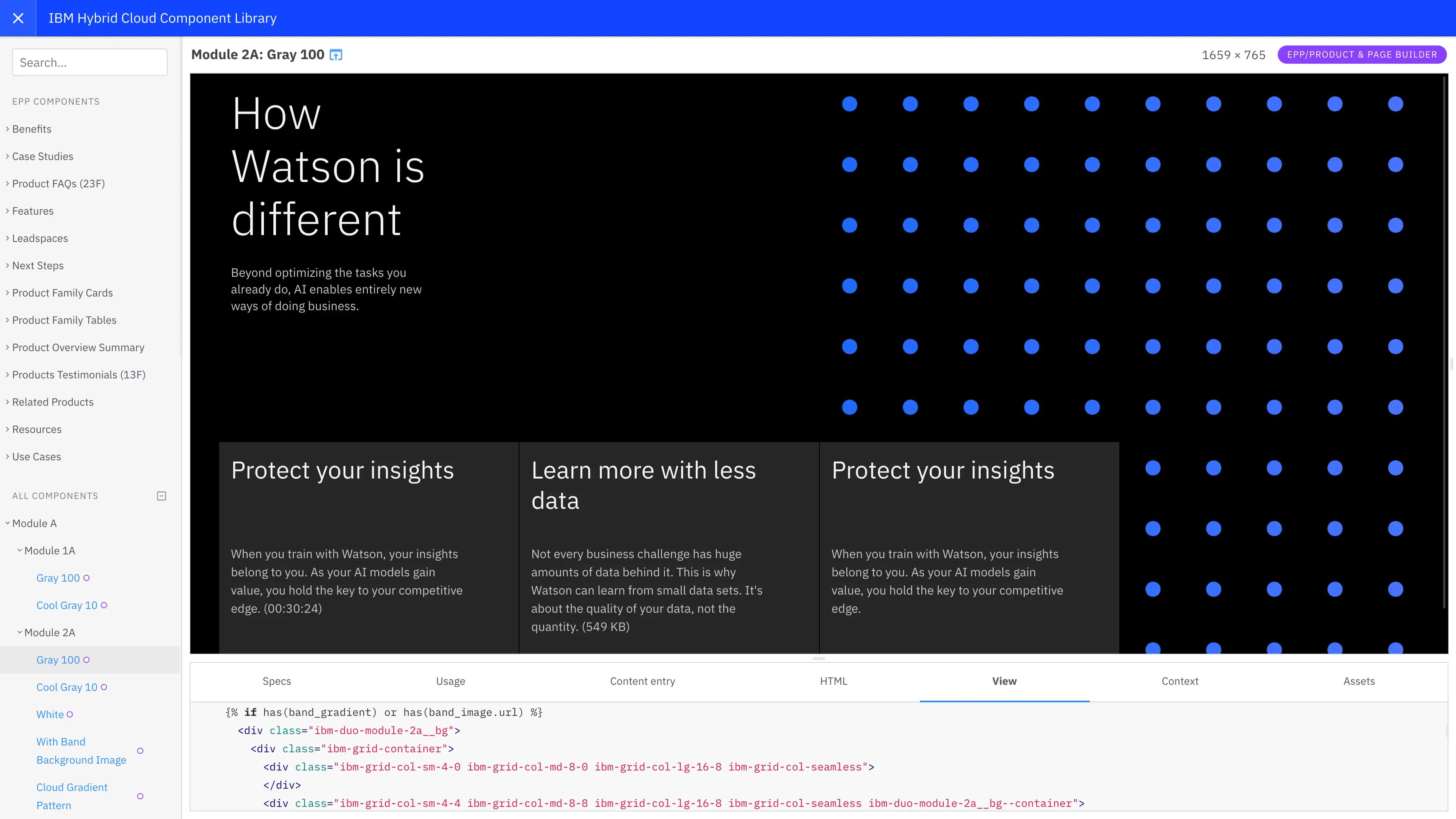Click the 1659 × 765 dimensions text
1456x819 pixels.
pyautogui.click(x=1233, y=55)
